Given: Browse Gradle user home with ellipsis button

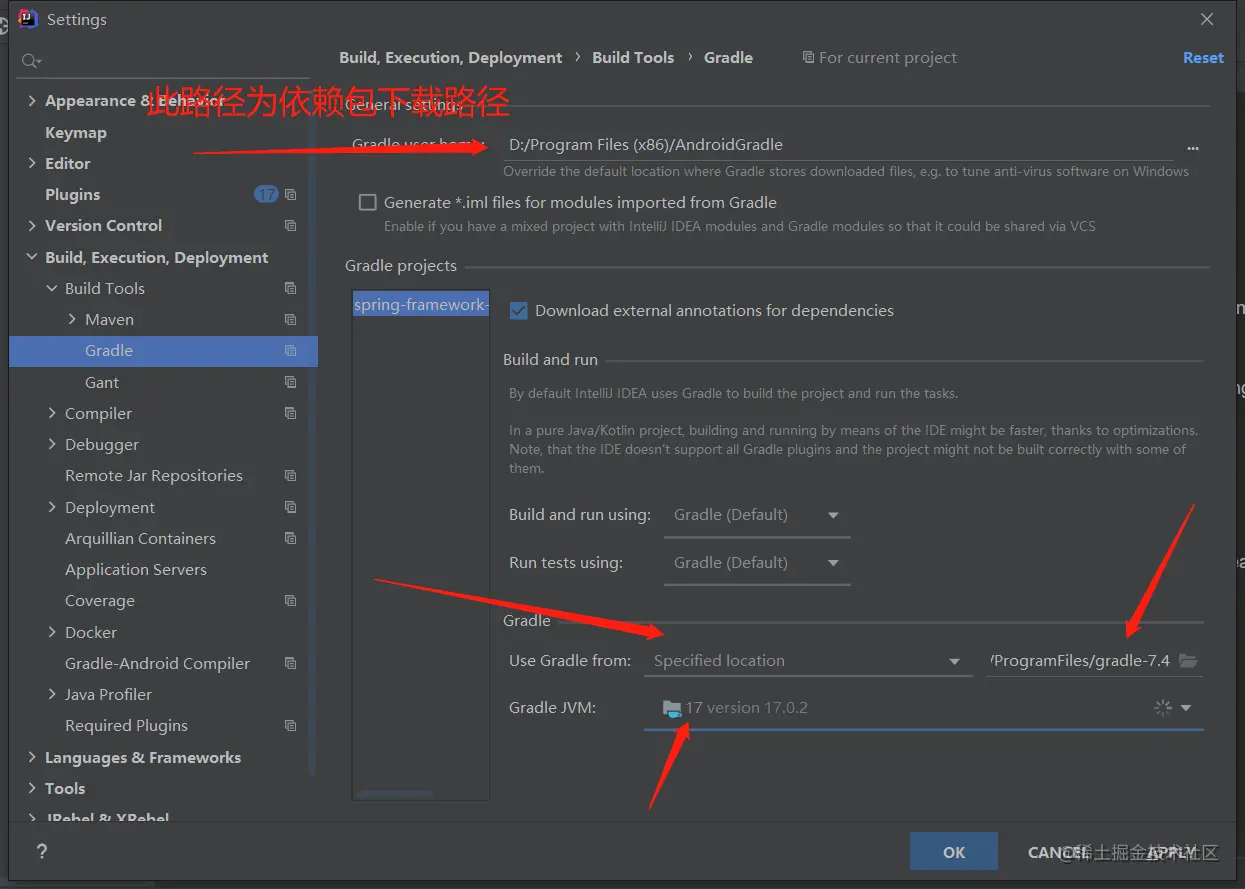Looking at the screenshot, I should click(1192, 148).
